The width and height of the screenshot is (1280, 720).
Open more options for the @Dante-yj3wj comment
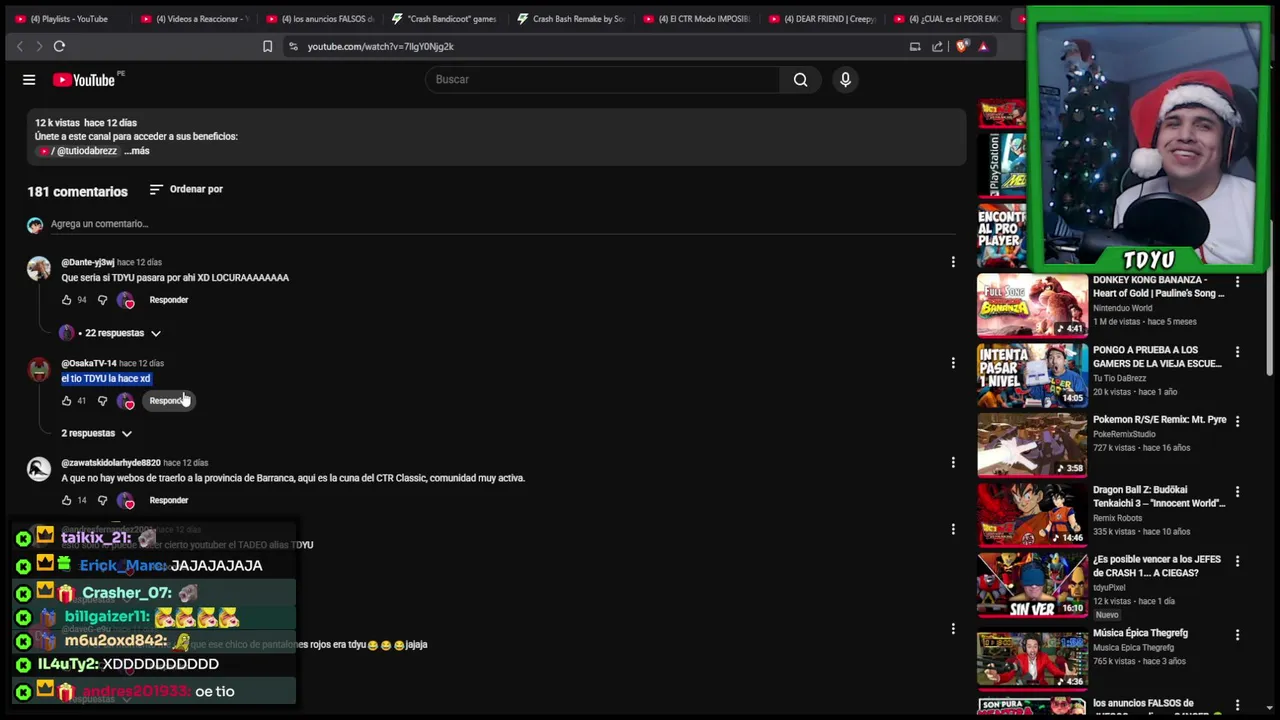tap(953, 262)
